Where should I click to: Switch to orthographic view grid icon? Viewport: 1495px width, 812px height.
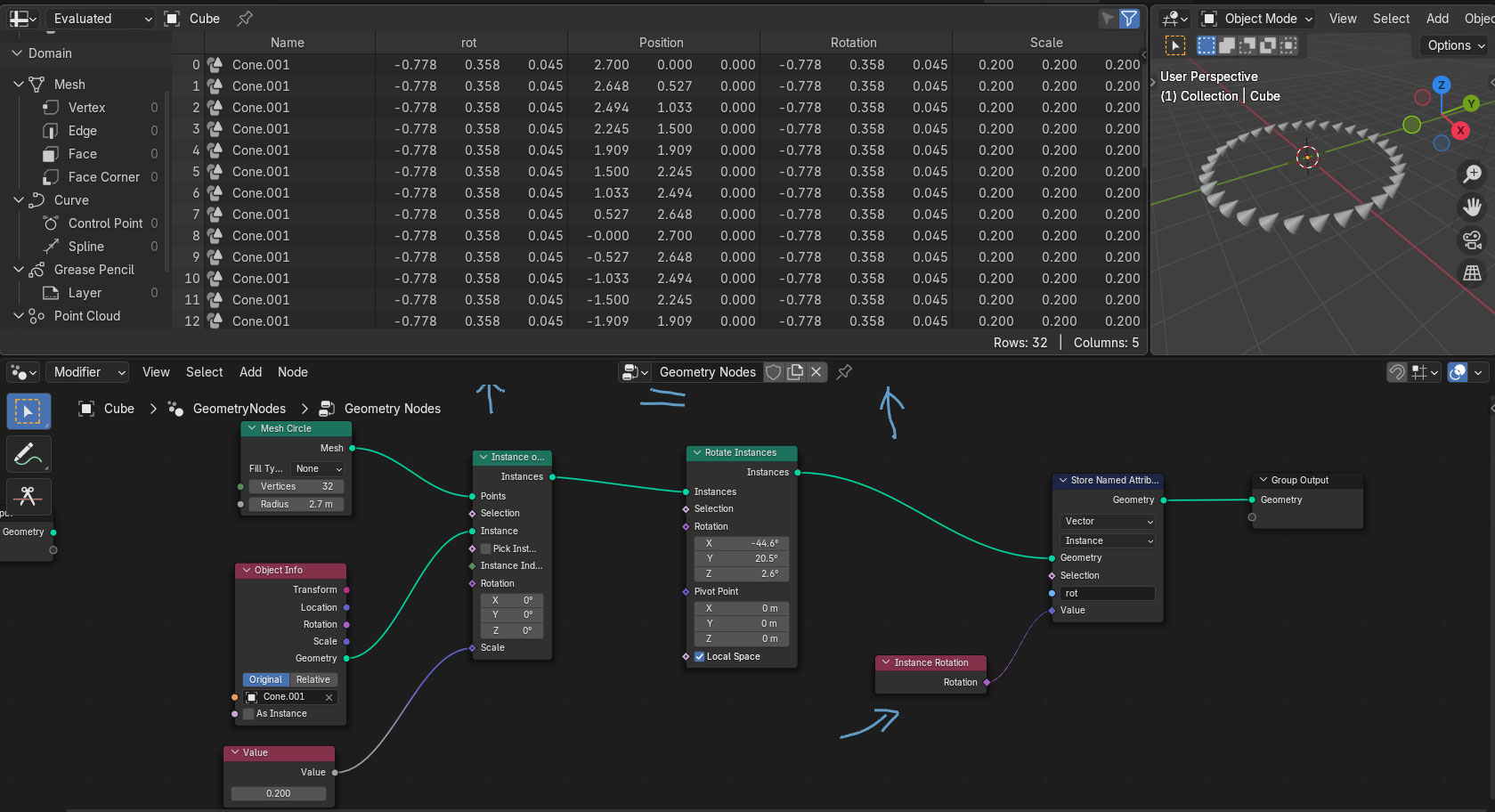1473,273
